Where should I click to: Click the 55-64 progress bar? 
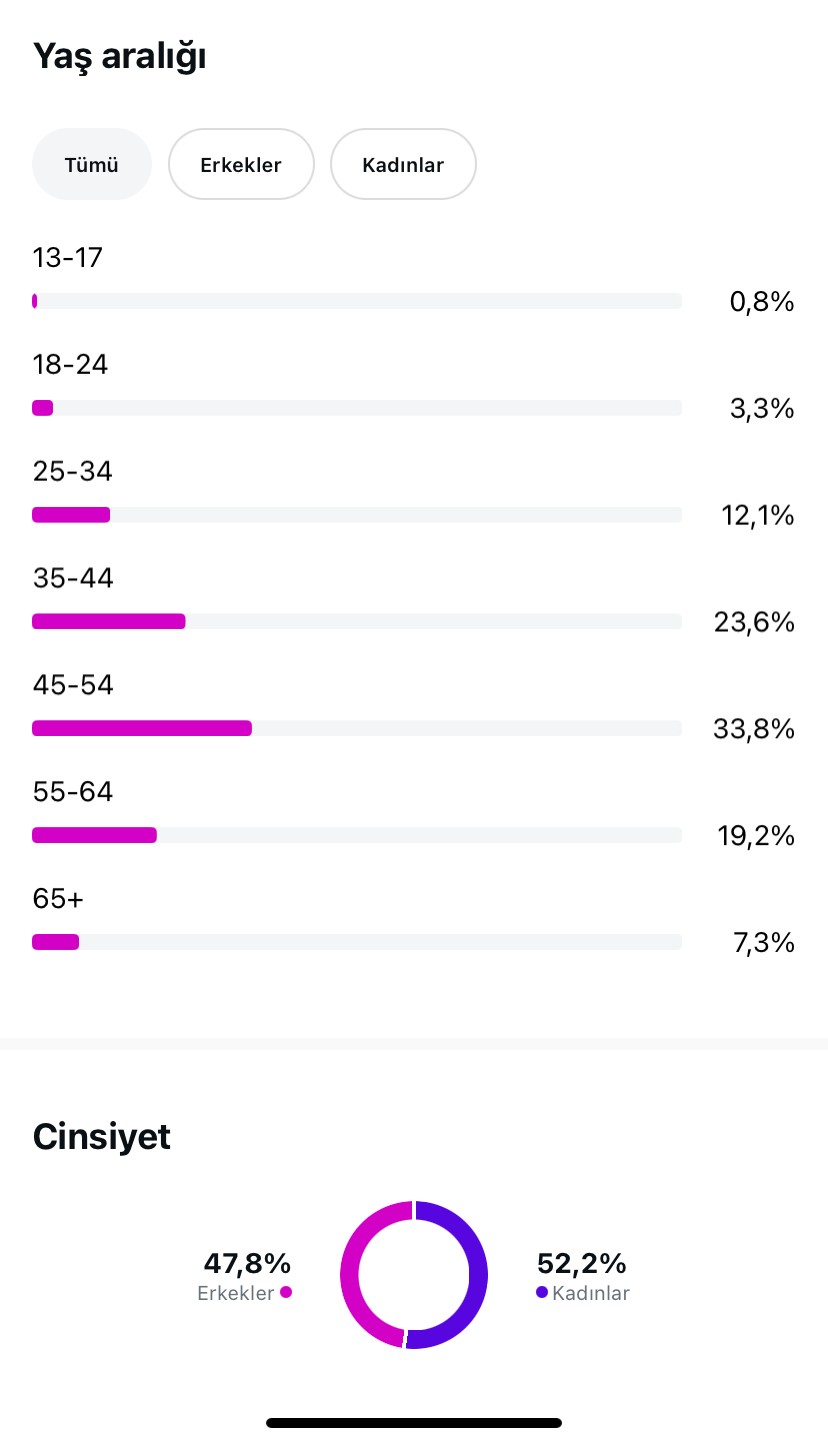coord(357,835)
